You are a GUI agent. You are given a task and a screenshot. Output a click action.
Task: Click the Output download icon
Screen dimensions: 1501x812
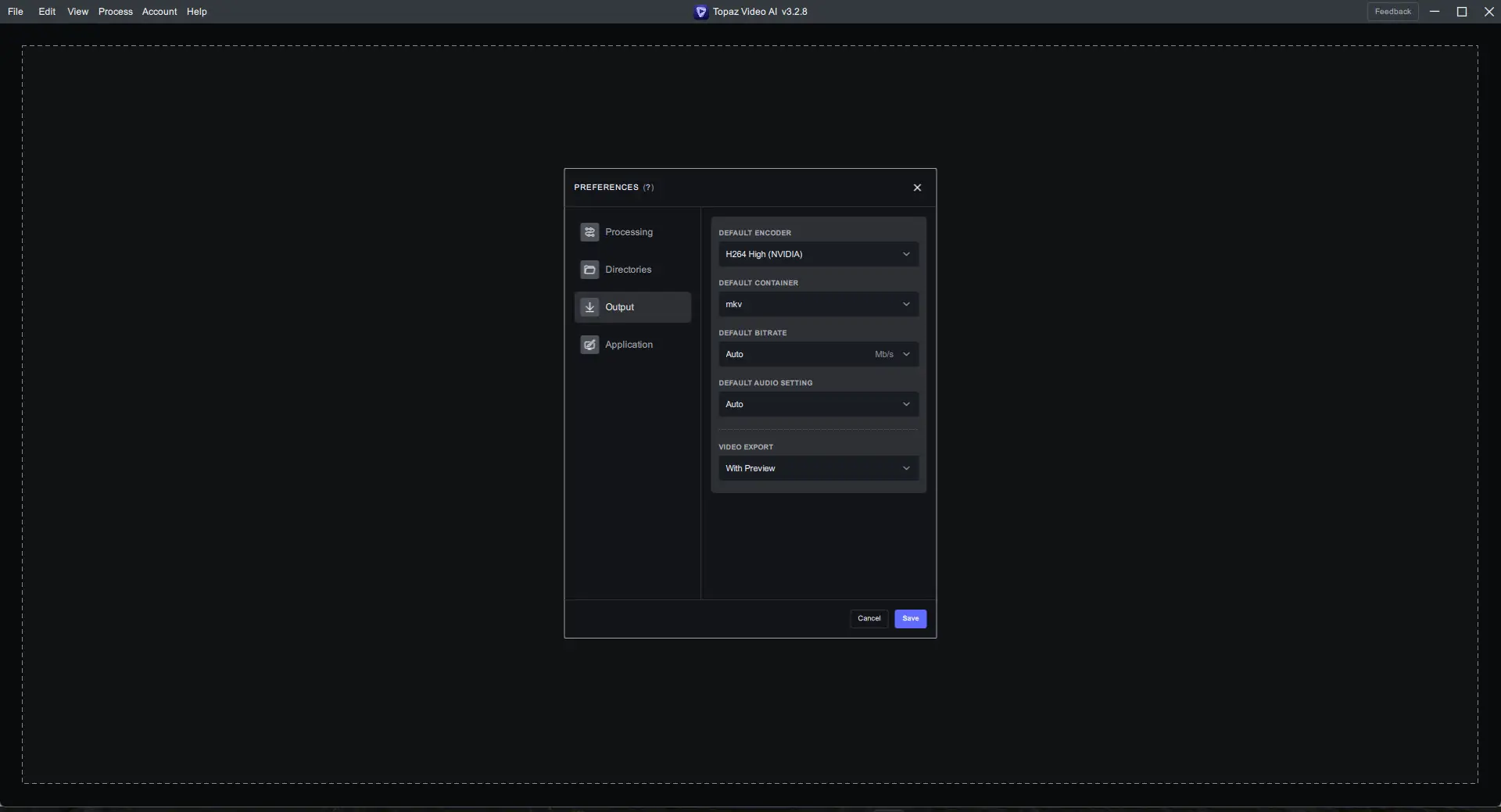point(589,307)
